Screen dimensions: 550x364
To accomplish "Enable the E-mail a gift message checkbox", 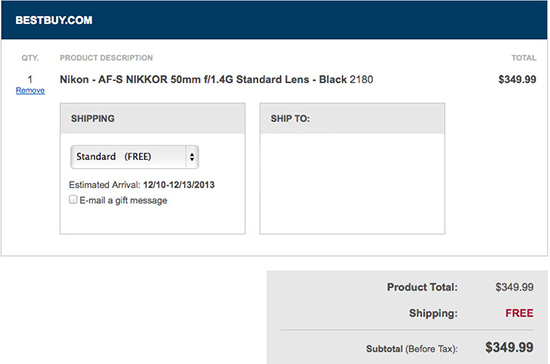I will 73,200.
